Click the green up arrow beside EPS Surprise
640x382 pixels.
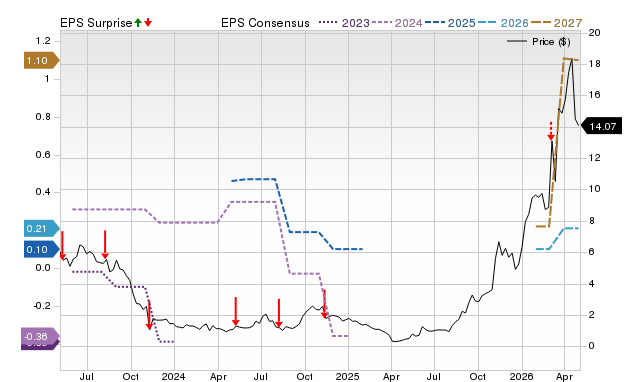tap(138, 23)
